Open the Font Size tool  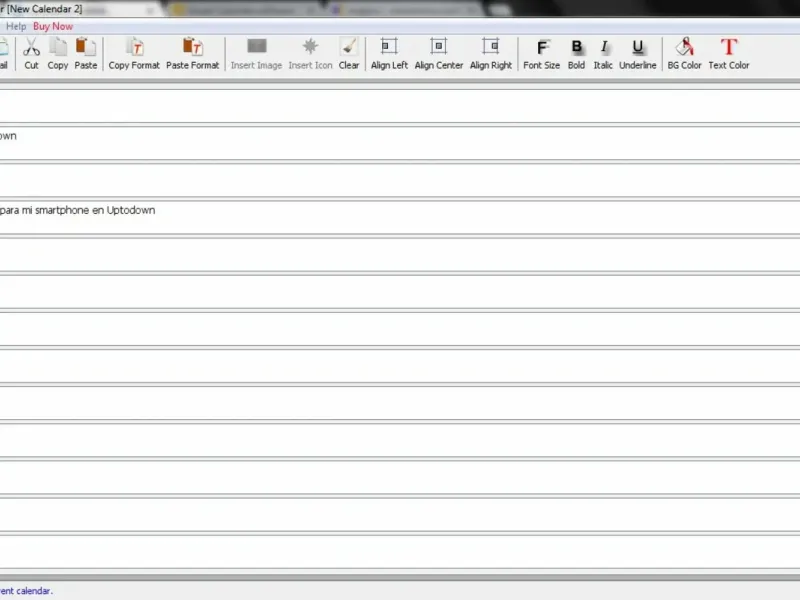click(x=541, y=53)
